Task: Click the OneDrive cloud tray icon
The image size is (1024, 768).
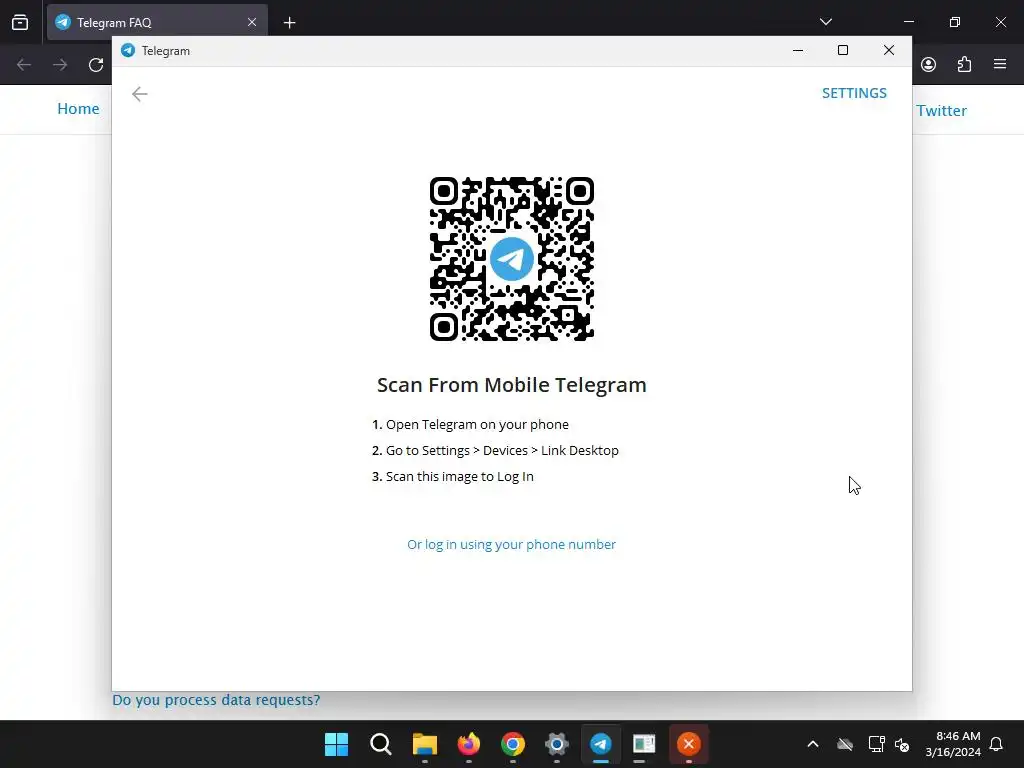Action: 845,744
